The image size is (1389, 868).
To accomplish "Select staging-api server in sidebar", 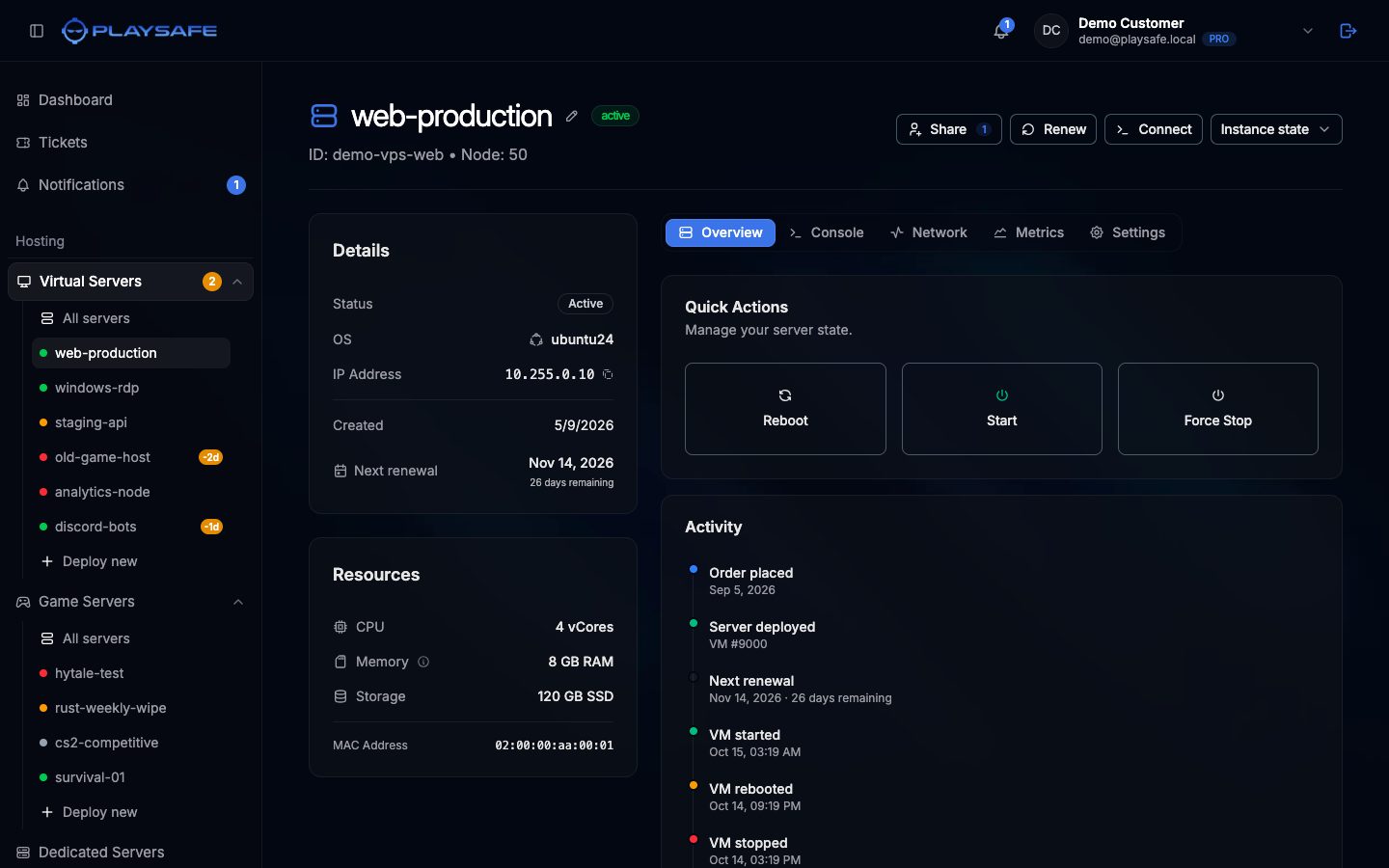I will (x=131, y=422).
